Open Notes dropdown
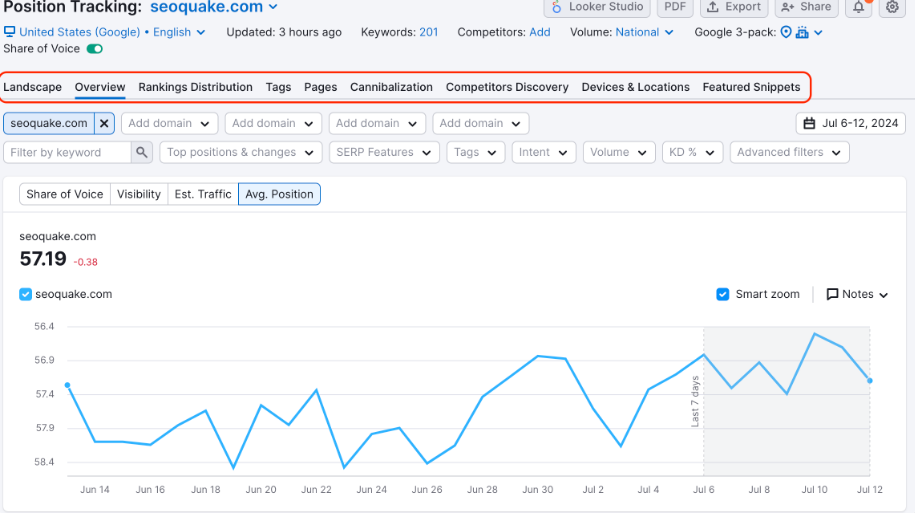 point(857,294)
